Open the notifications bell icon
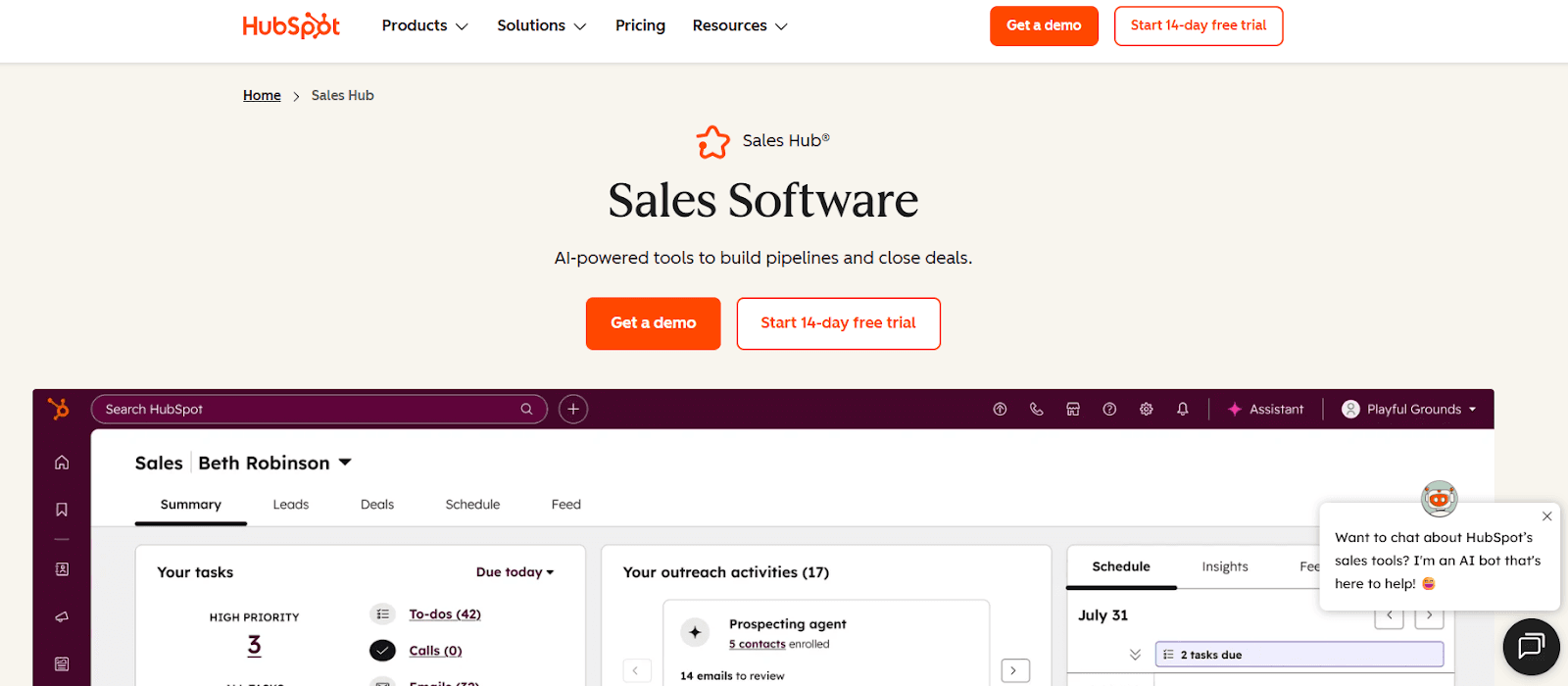 1183,409
